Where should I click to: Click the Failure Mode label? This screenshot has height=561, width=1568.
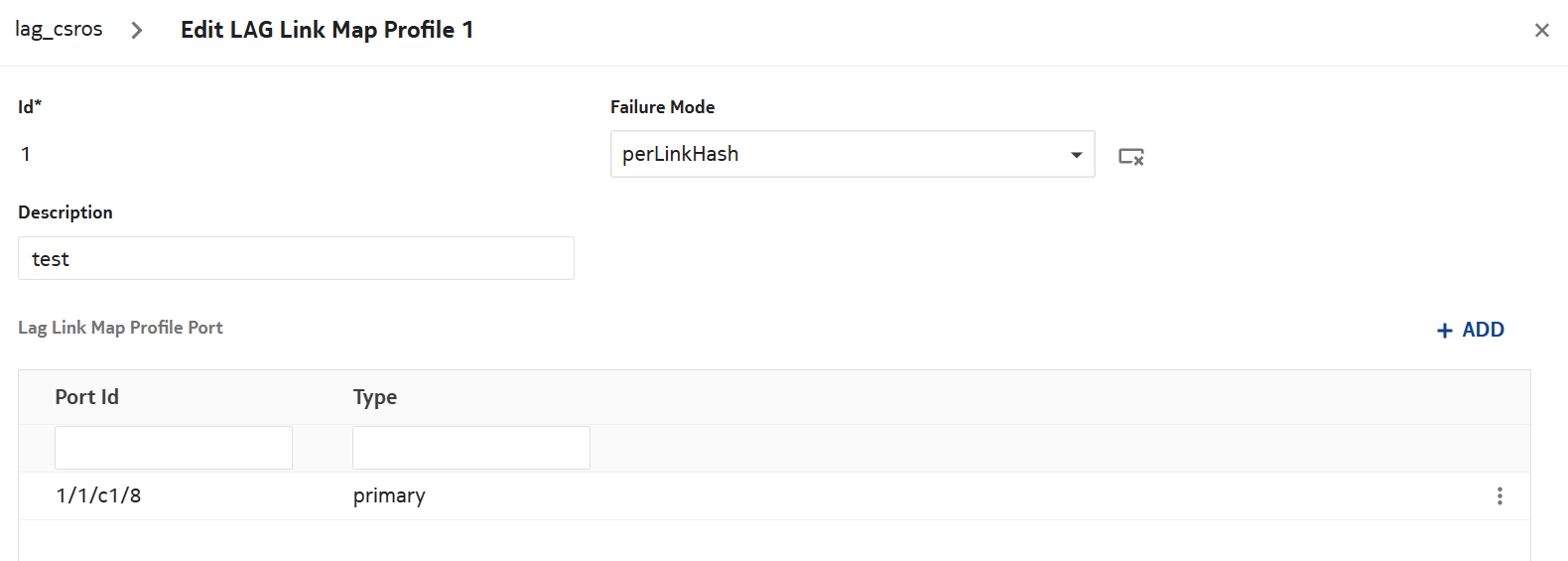pos(662,107)
